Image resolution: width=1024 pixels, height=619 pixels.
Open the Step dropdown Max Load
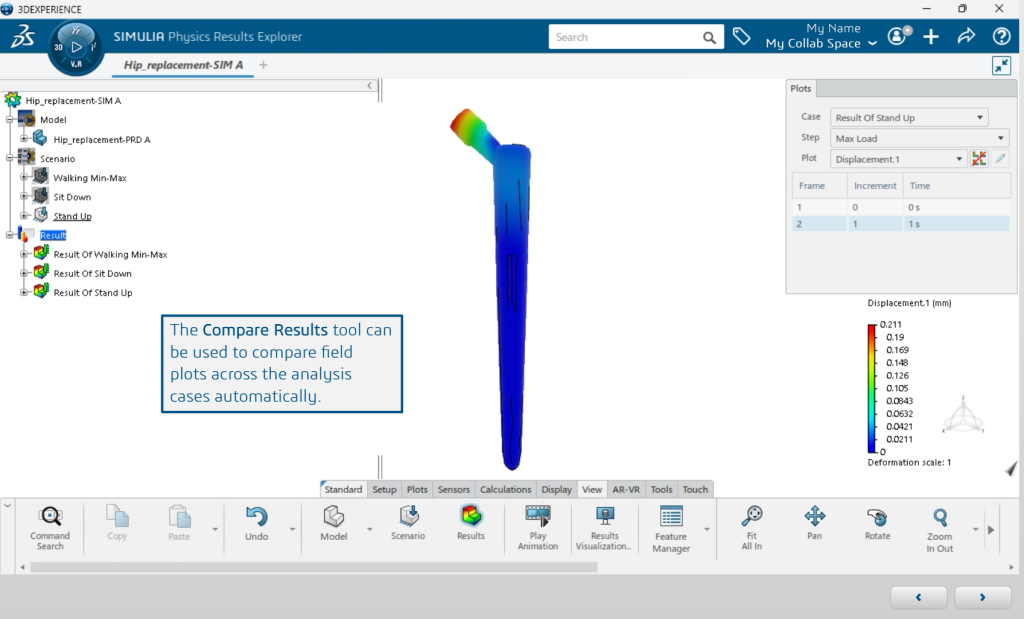(x=920, y=138)
